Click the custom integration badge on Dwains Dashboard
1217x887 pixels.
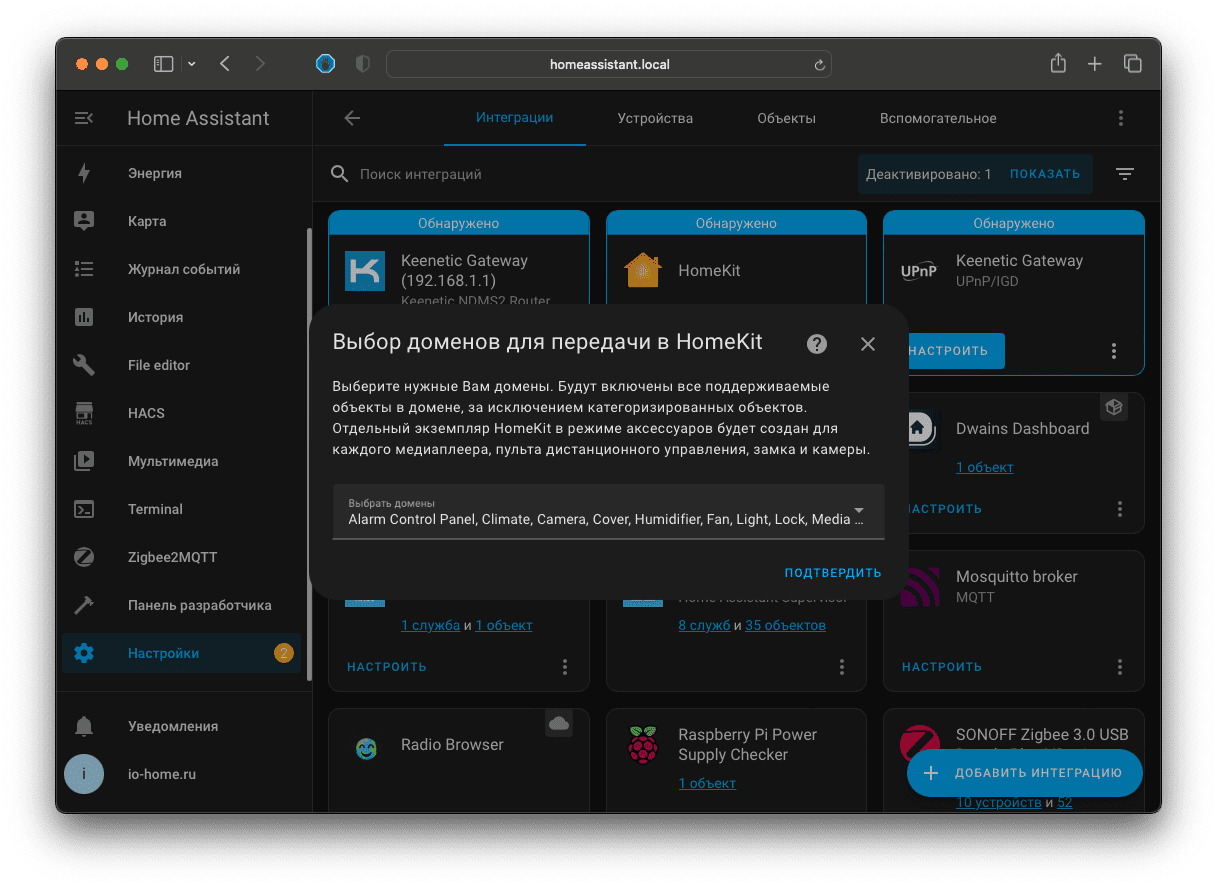click(x=1114, y=407)
